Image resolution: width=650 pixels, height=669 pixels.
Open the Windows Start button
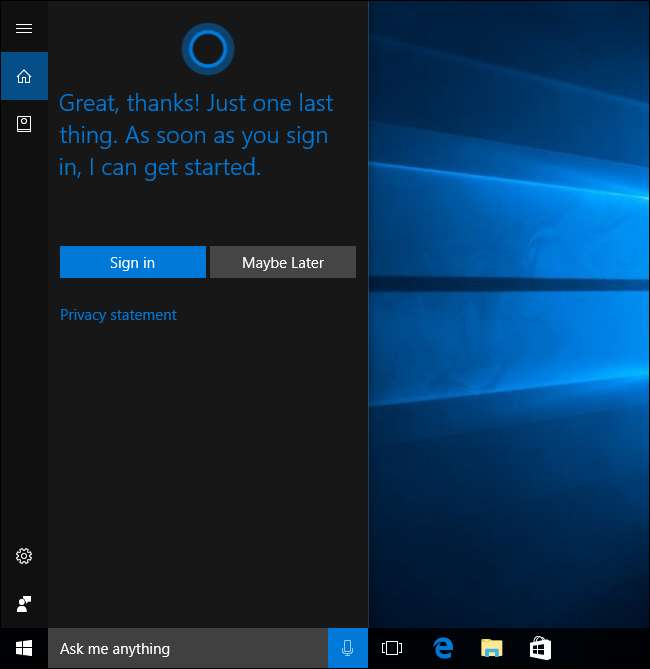coord(24,648)
